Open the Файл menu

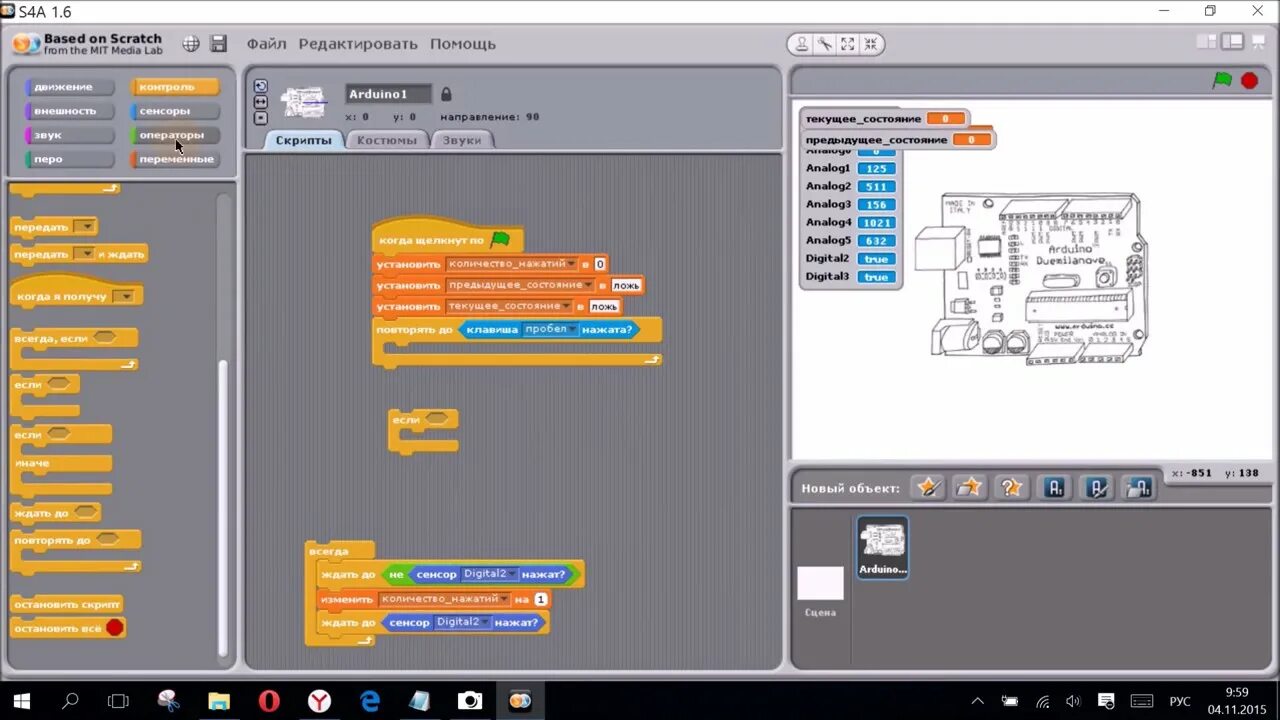pos(266,44)
